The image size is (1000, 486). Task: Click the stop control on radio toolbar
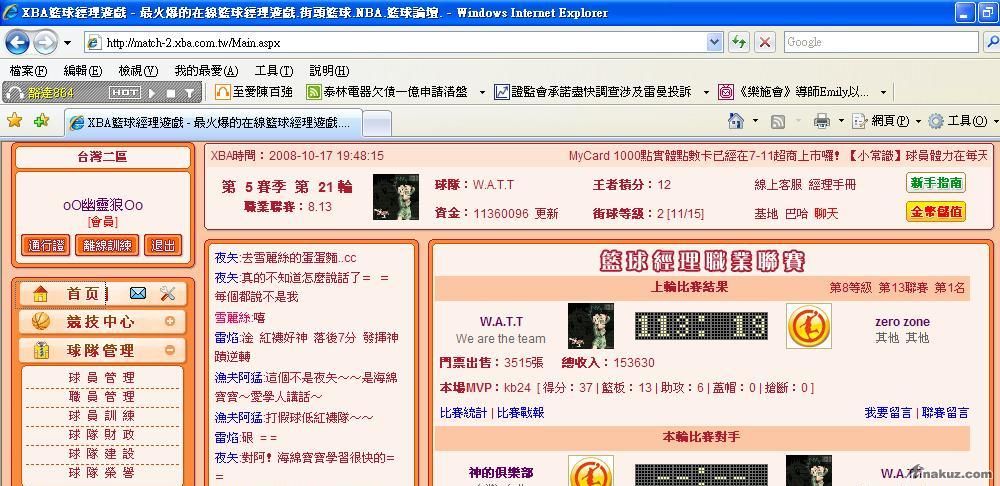[x=170, y=93]
